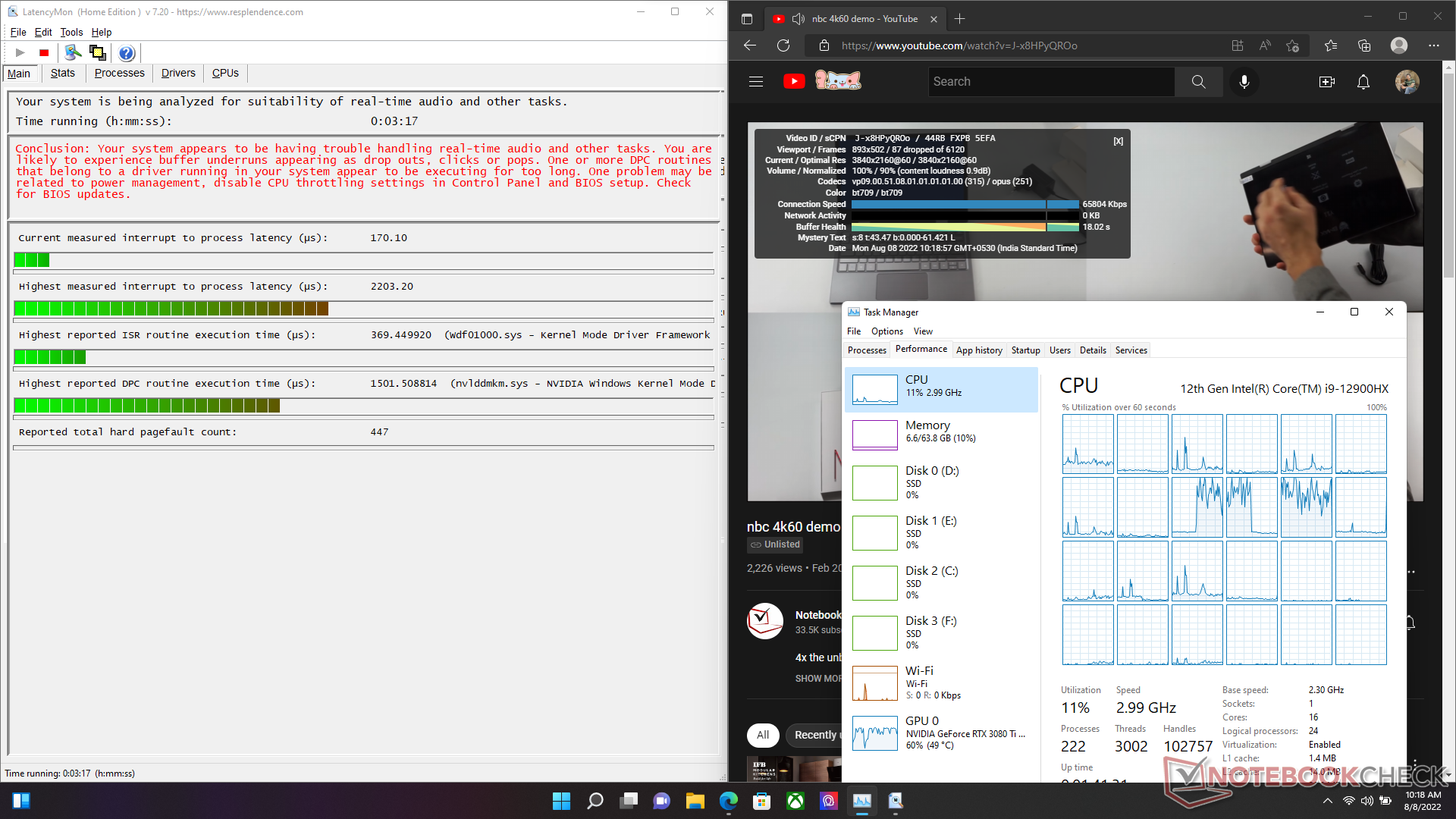The height and width of the screenshot is (819, 1456).
Task: Open YouTube notifications bell
Action: point(1363,82)
